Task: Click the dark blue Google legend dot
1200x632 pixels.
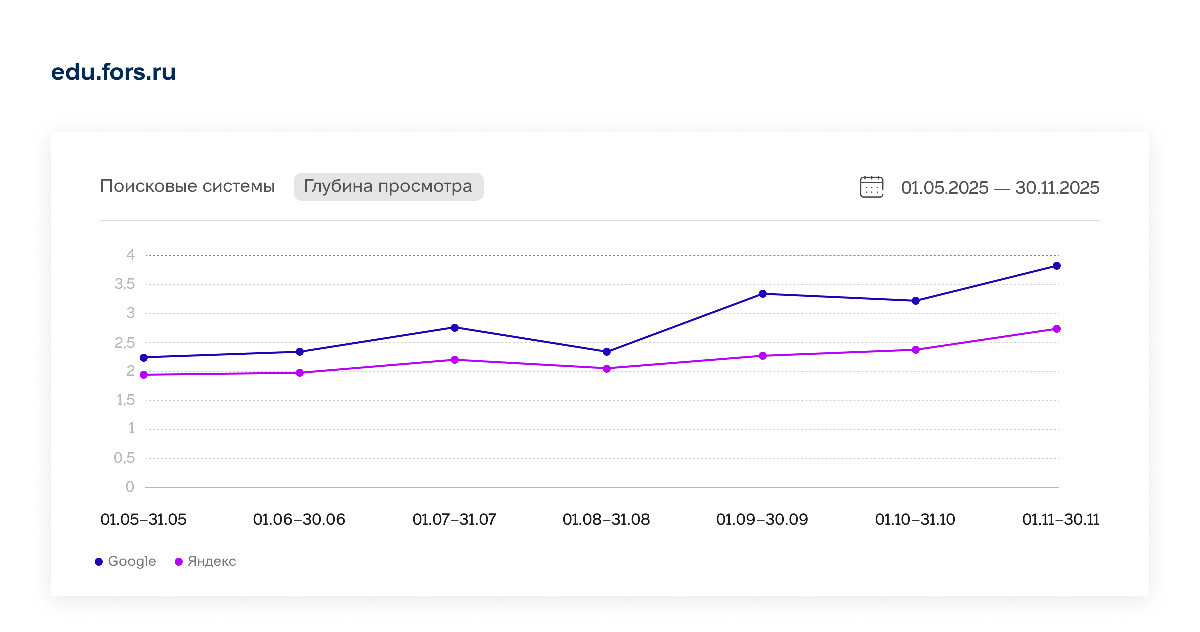Action: click(99, 562)
